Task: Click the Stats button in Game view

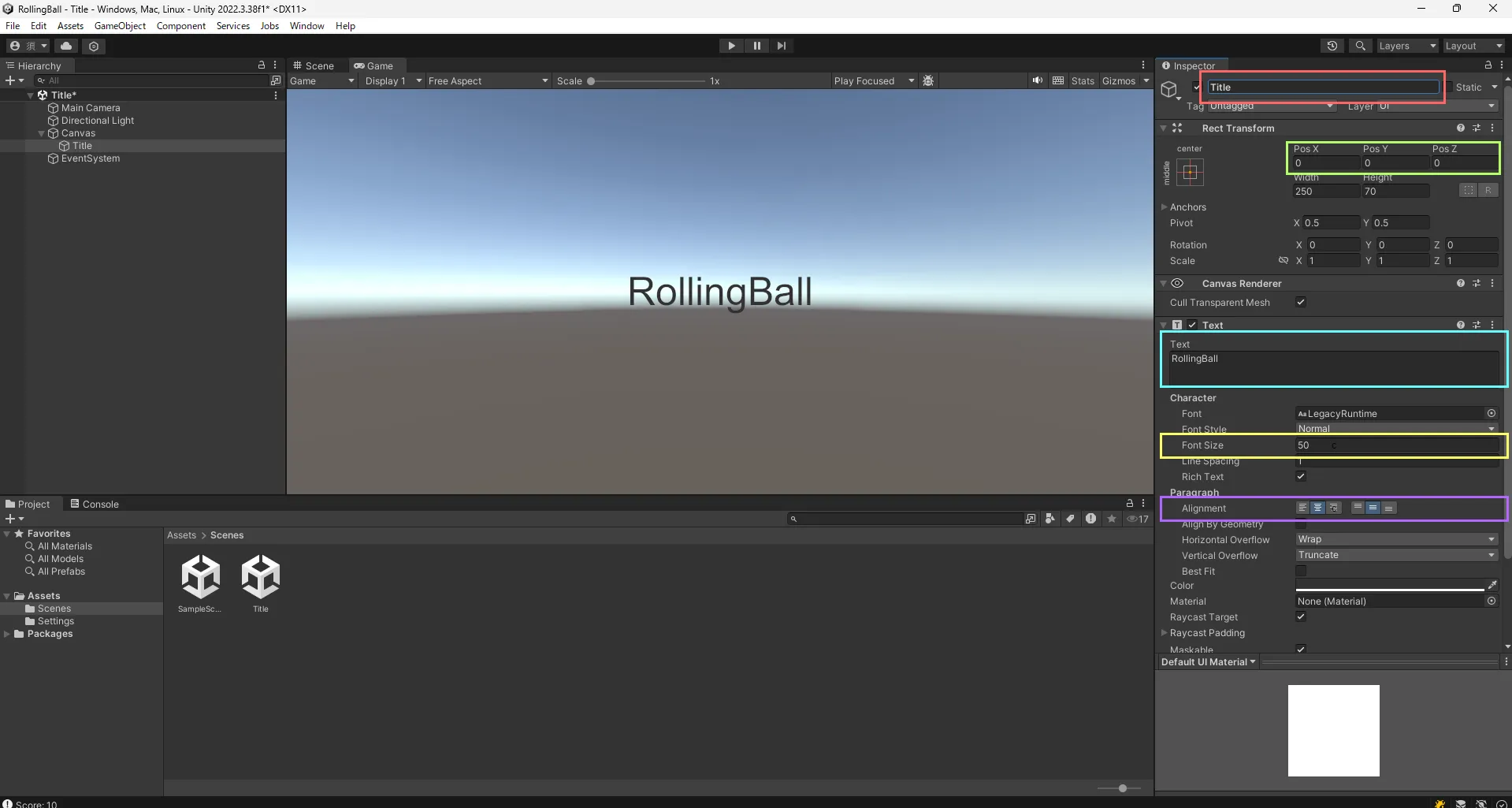Action: (1082, 80)
